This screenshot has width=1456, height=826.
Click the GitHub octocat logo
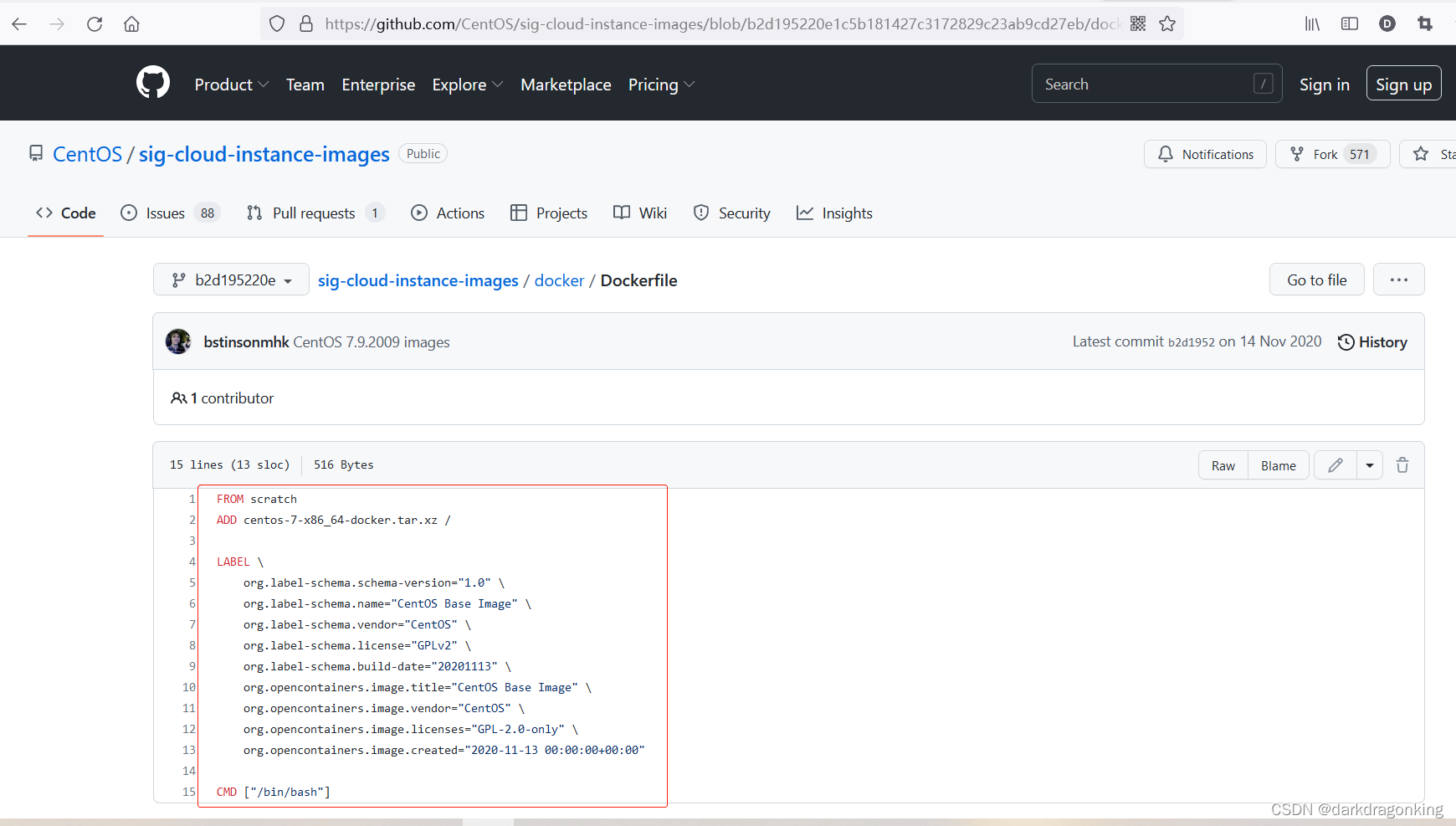click(x=153, y=83)
